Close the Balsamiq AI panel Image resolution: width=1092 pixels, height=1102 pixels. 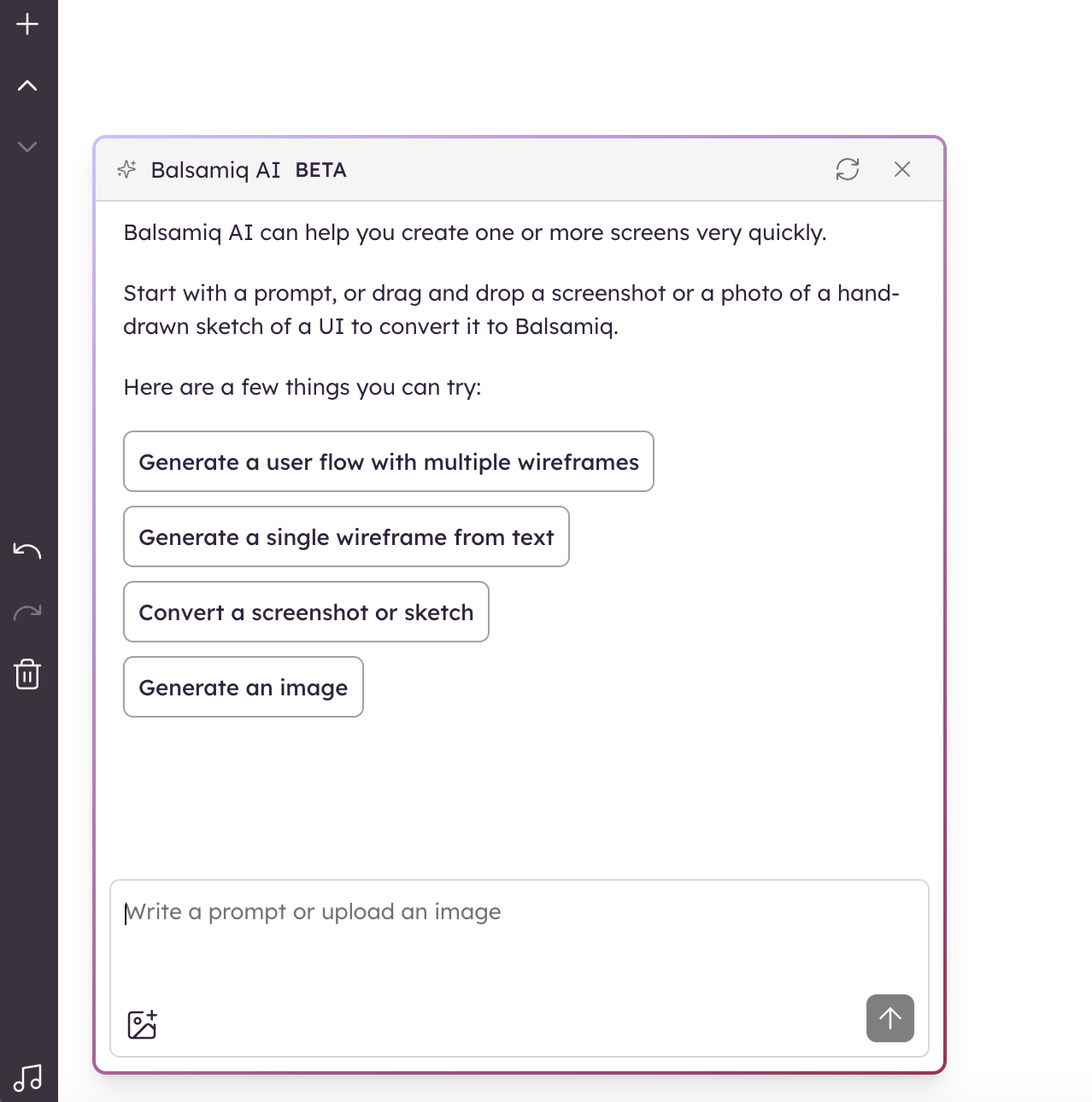tap(901, 169)
